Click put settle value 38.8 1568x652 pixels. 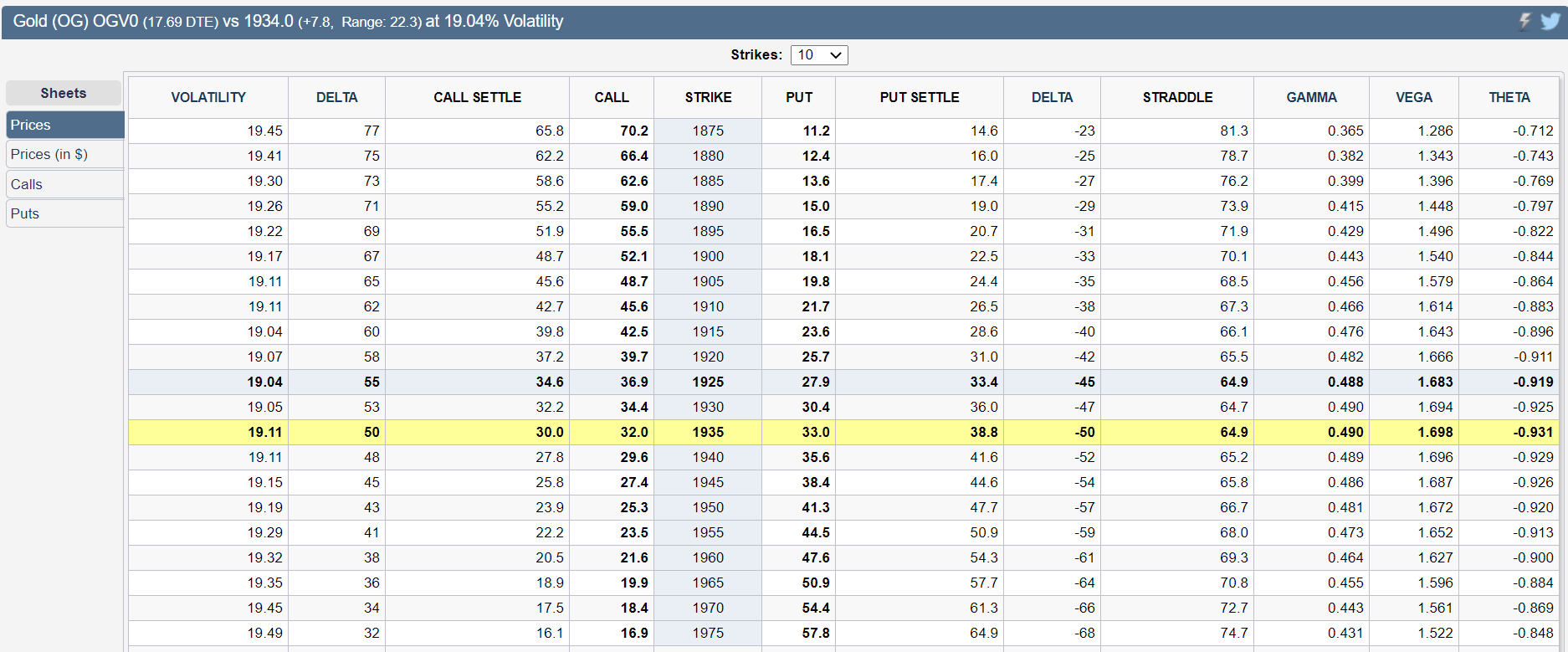click(x=984, y=432)
